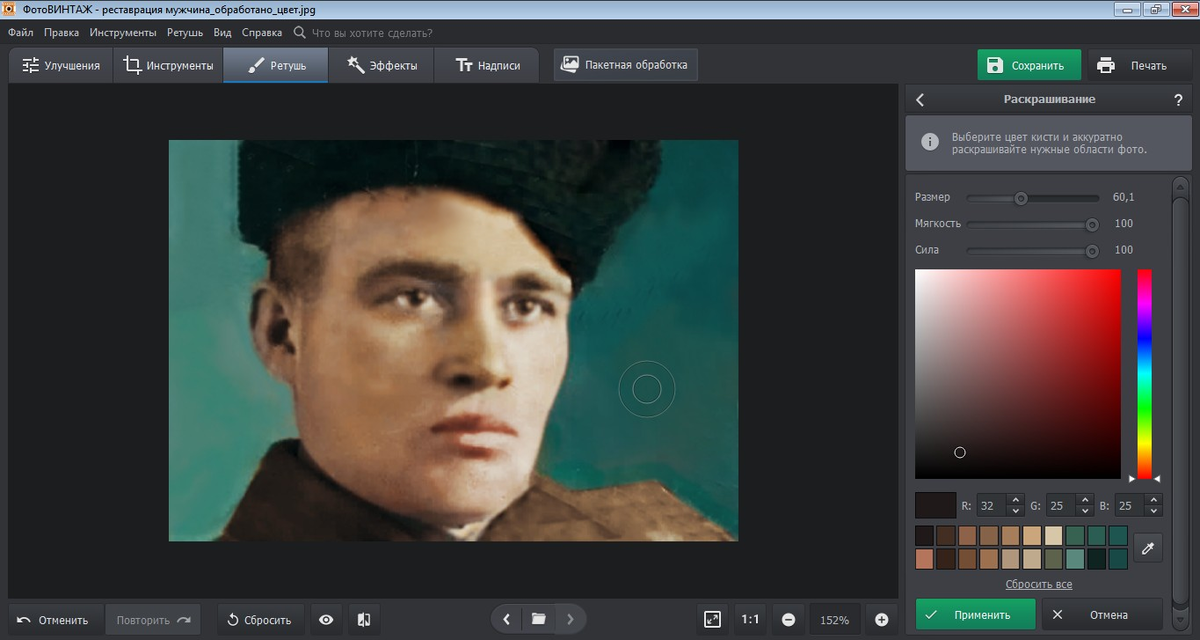Click the info icon in the hint box
The image size is (1200, 640).
930,142
